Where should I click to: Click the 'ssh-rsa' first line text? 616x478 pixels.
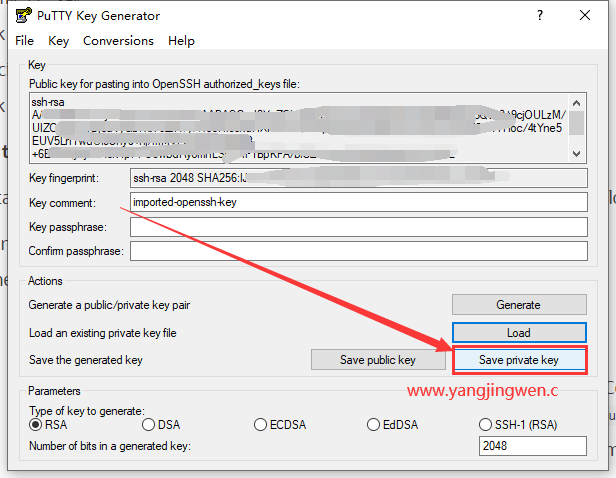click(48, 102)
